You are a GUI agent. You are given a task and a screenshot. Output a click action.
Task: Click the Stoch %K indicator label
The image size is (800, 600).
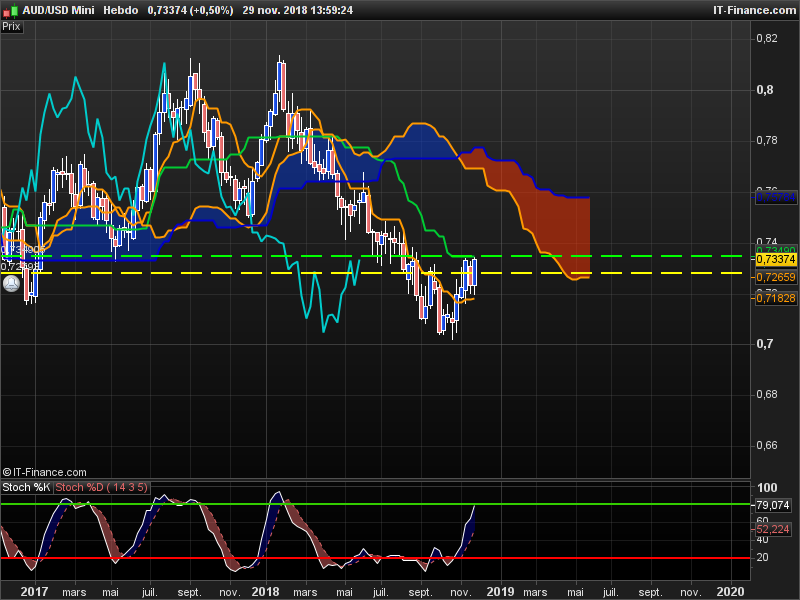click(x=26, y=487)
